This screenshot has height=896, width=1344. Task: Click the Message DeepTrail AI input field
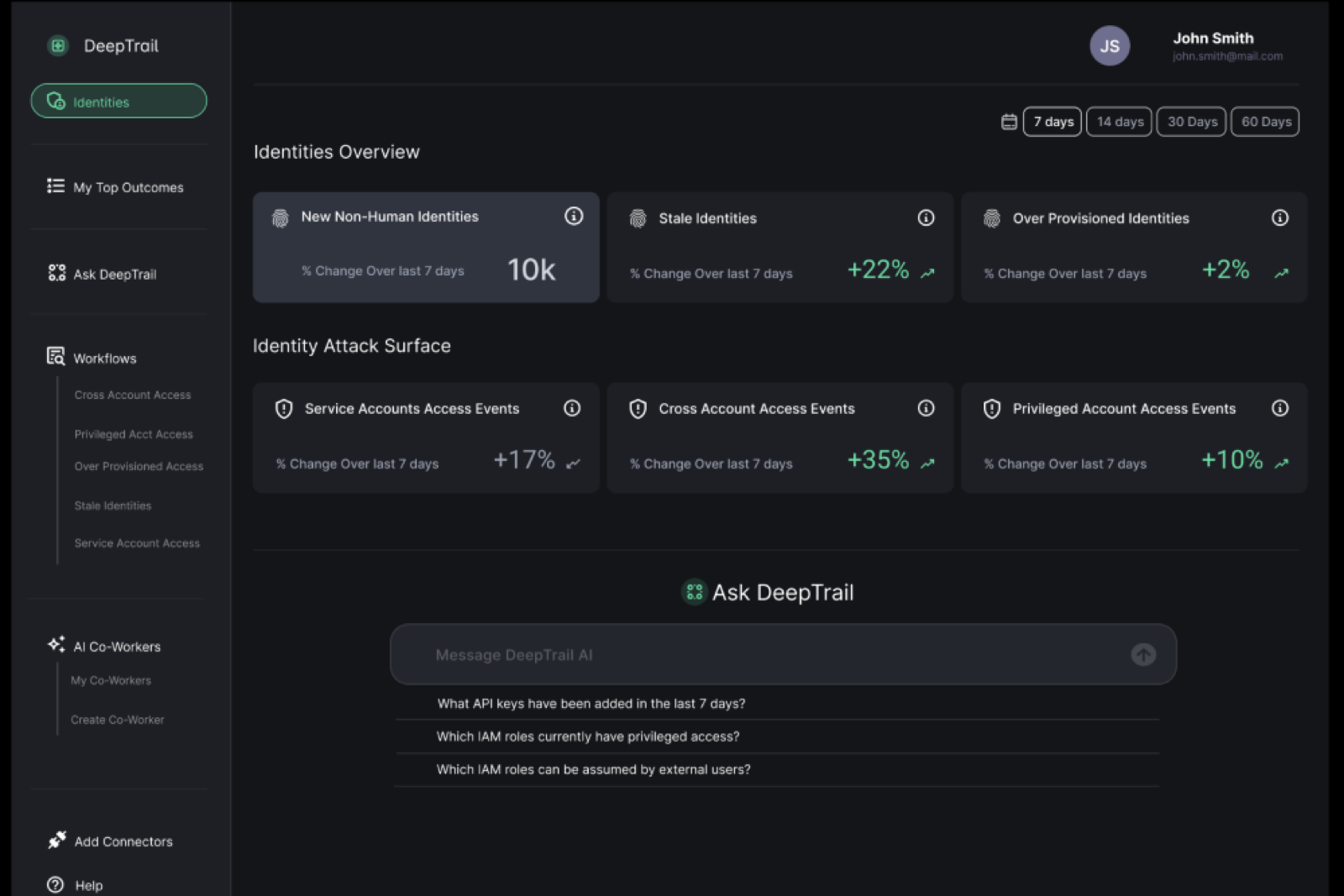[x=756, y=655]
